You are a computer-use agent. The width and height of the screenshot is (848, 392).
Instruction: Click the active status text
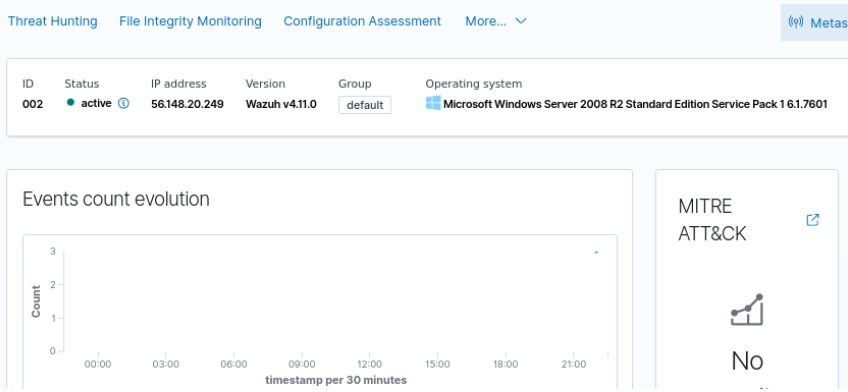pos(96,103)
